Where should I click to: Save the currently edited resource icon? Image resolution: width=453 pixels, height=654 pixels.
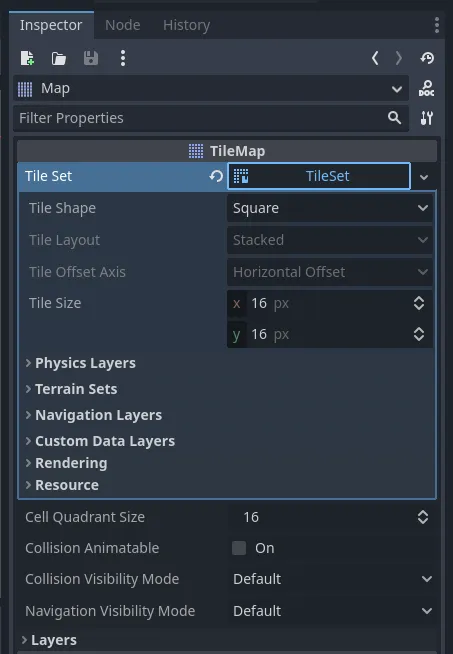[x=91, y=58]
